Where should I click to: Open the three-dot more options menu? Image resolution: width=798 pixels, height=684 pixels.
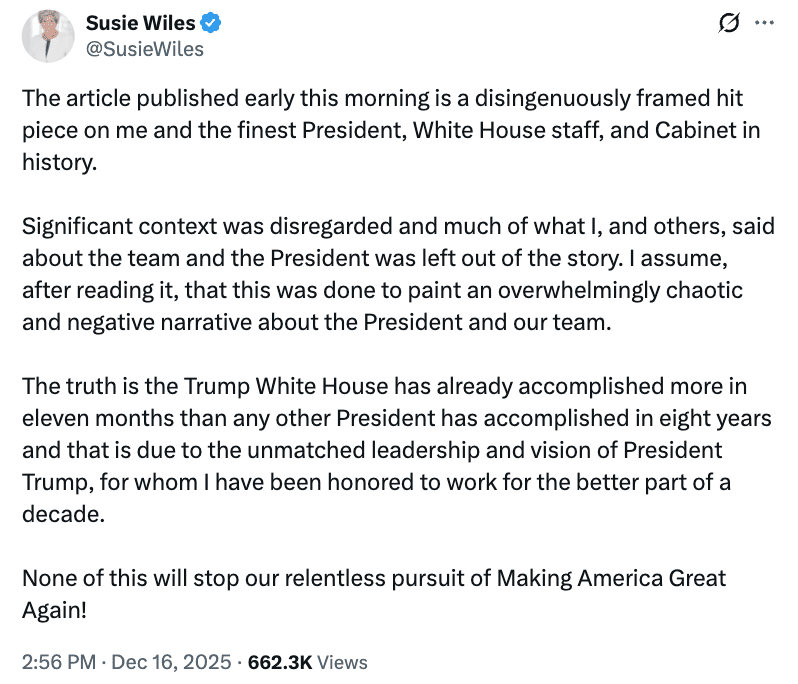[763, 22]
